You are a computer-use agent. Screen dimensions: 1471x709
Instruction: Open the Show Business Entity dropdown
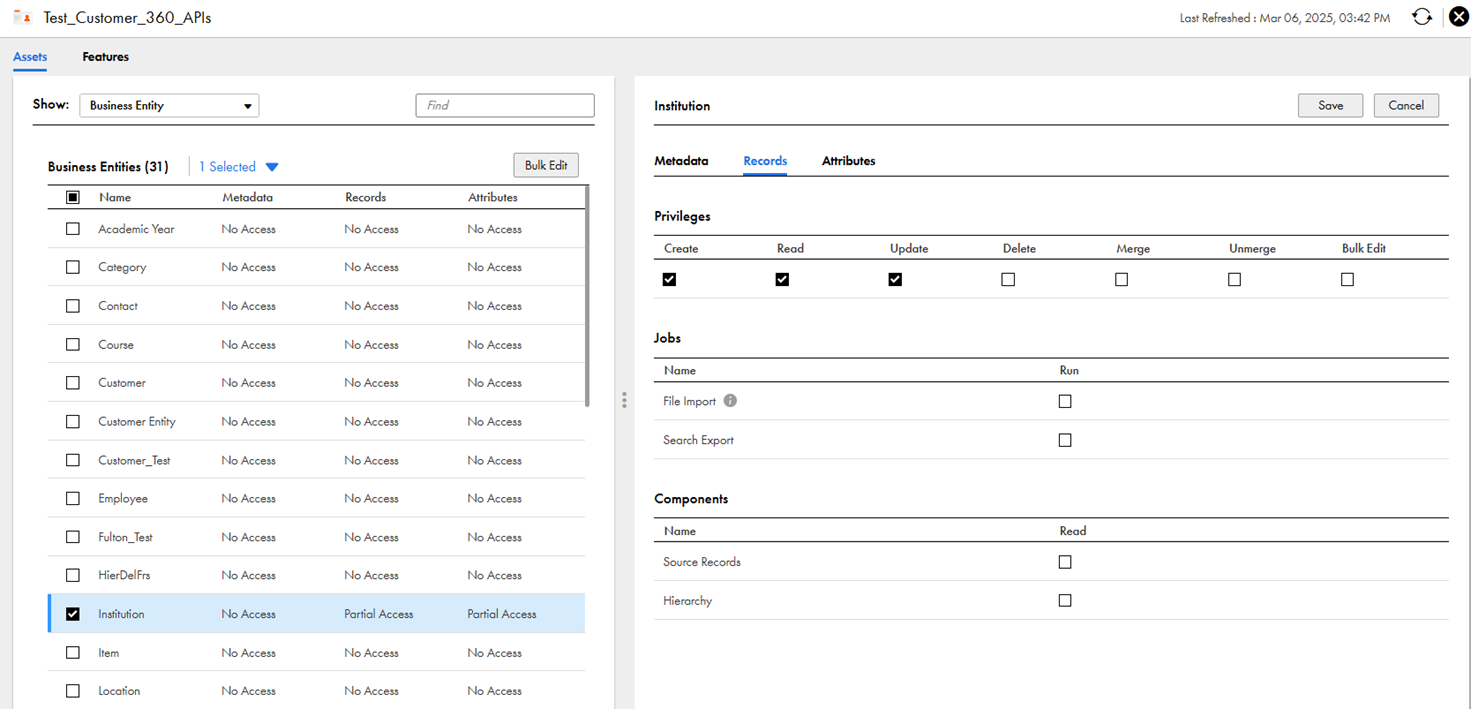point(169,105)
